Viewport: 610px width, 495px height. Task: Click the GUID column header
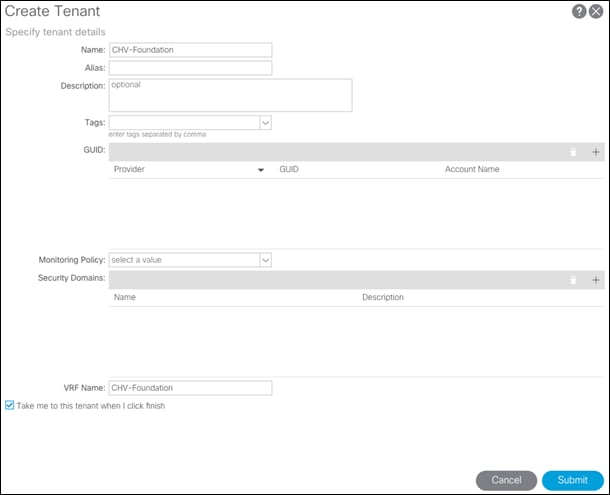coord(289,169)
